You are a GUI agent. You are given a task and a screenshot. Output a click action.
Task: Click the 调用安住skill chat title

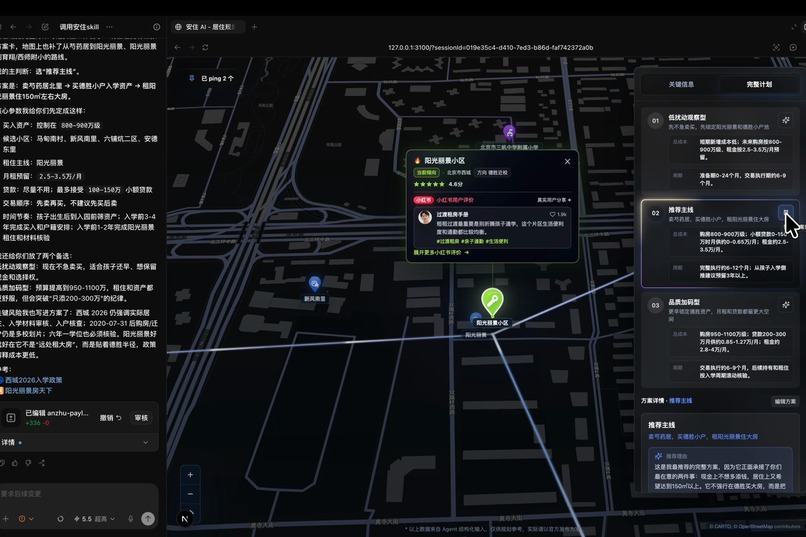point(79,27)
